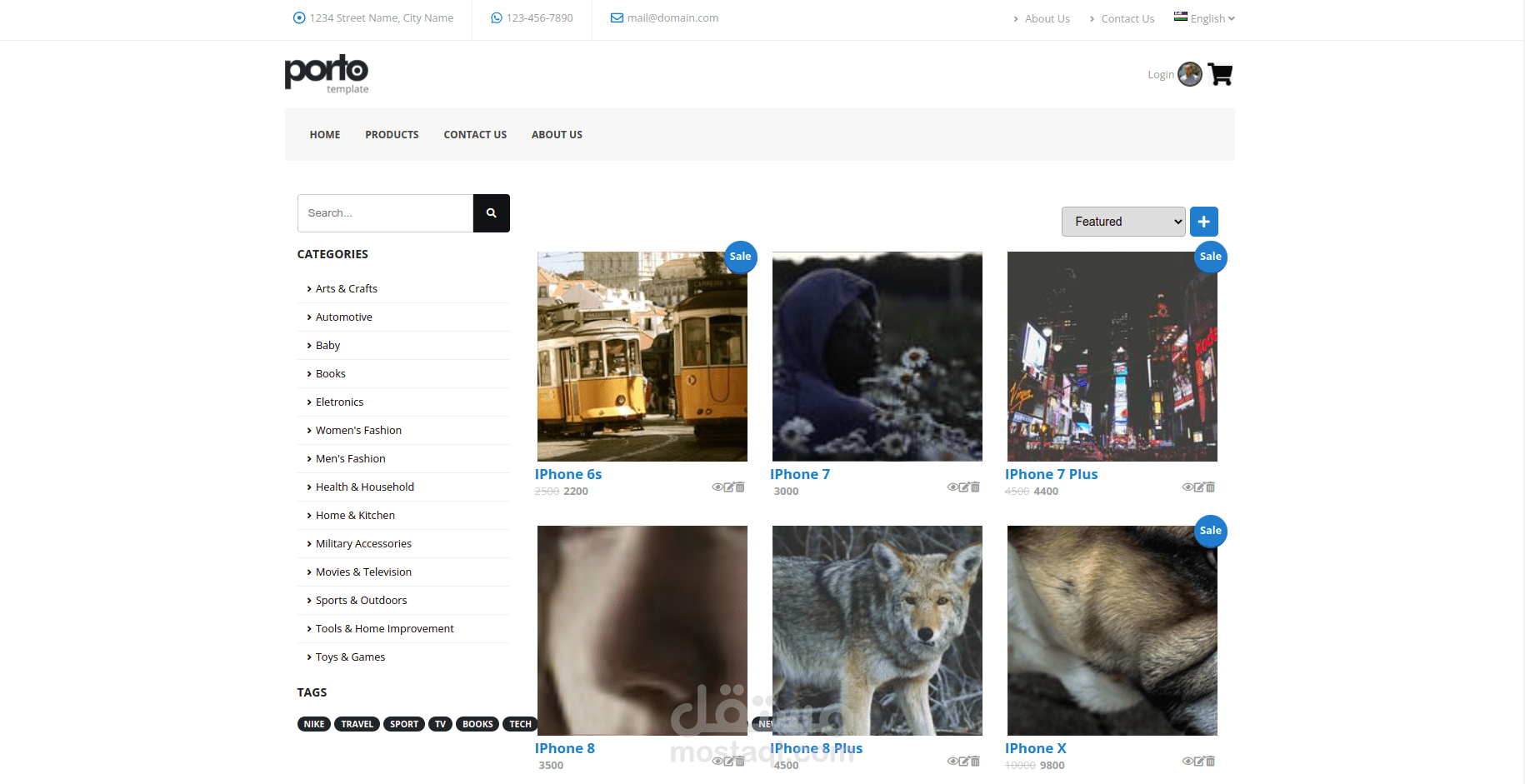
Task: Click the Login link
Action: click(1161, 75)
